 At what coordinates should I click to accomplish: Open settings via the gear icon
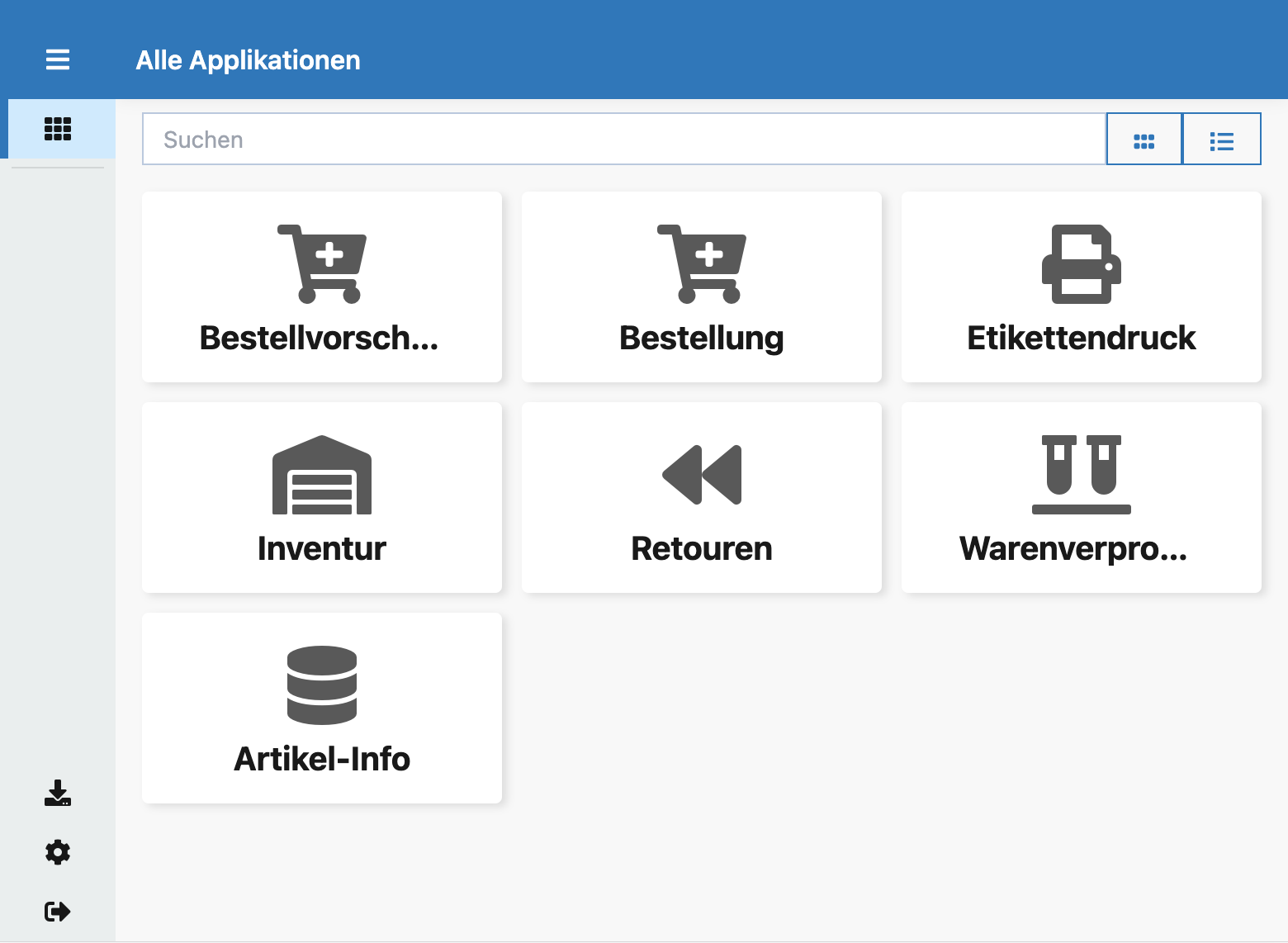(58, 852)
